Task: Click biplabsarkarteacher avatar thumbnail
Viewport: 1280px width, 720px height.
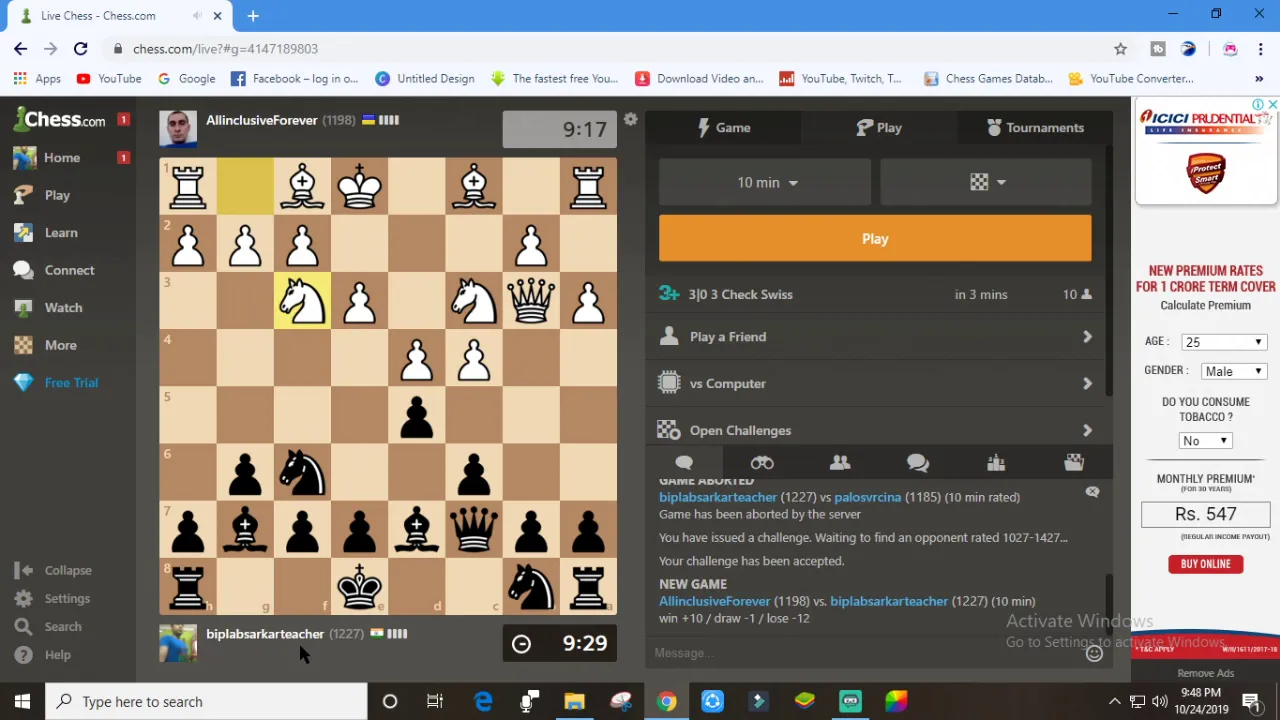Action: coord(178,643)
